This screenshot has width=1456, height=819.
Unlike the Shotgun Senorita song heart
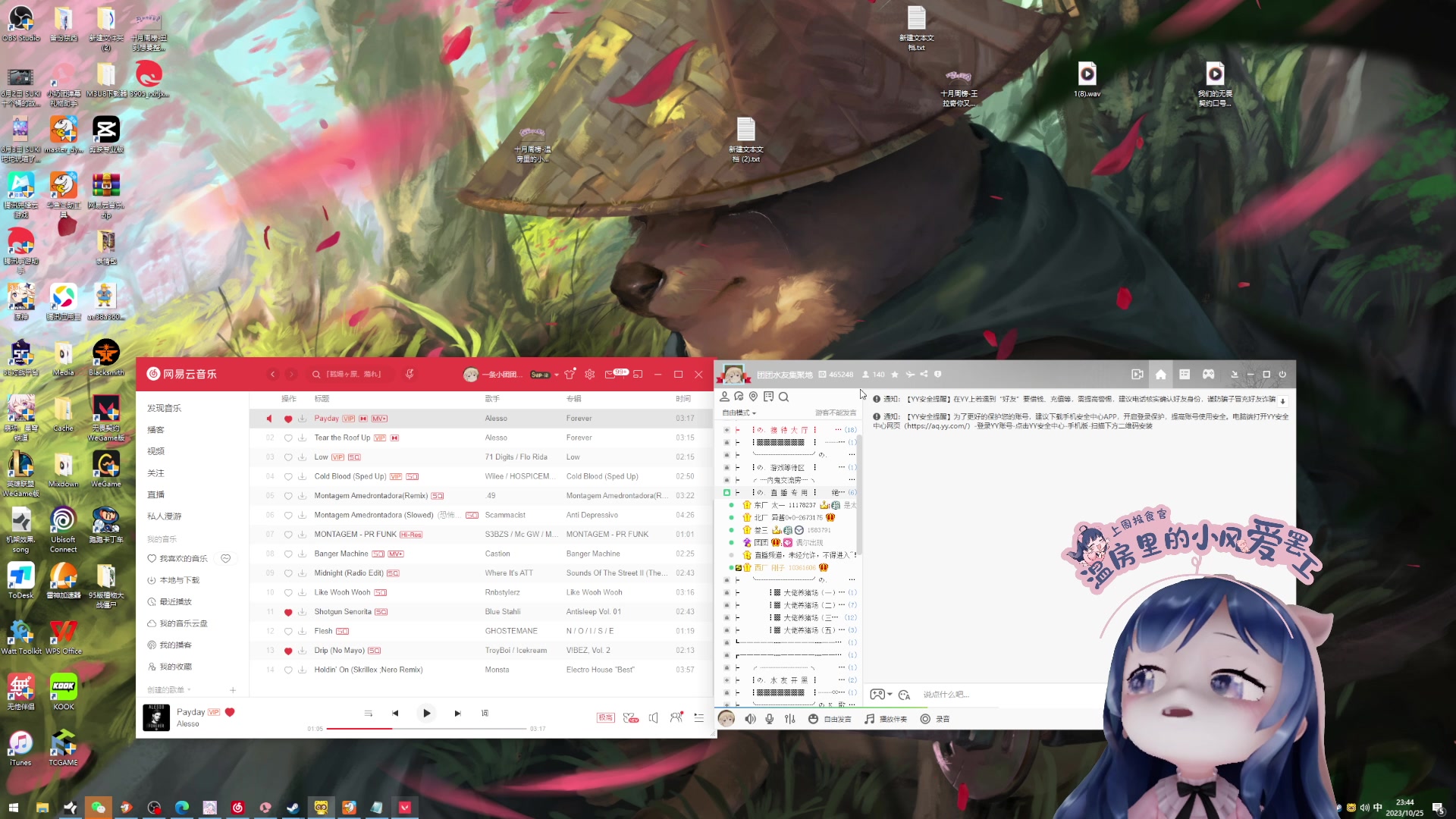[288, 612]
